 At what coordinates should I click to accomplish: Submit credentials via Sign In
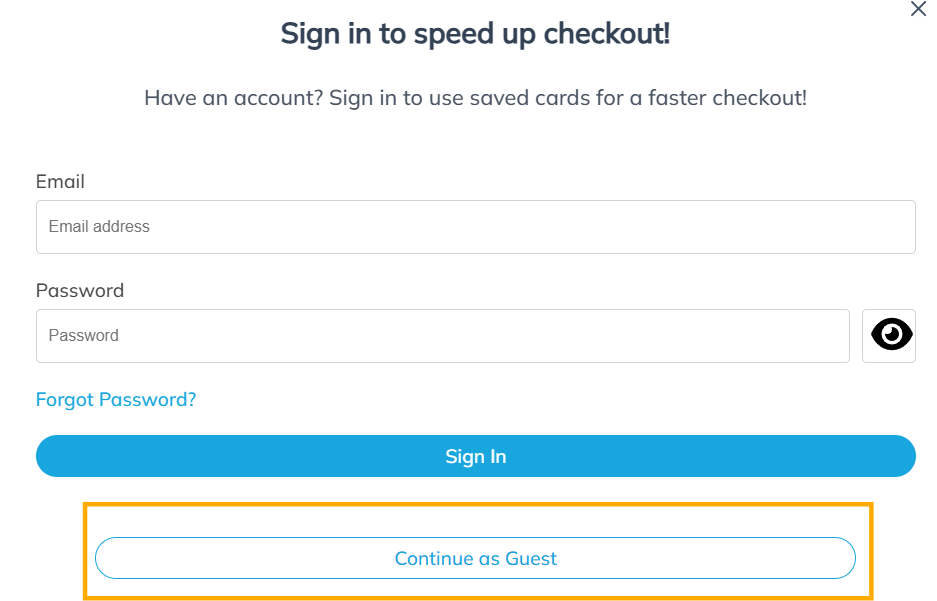[476, 456]
